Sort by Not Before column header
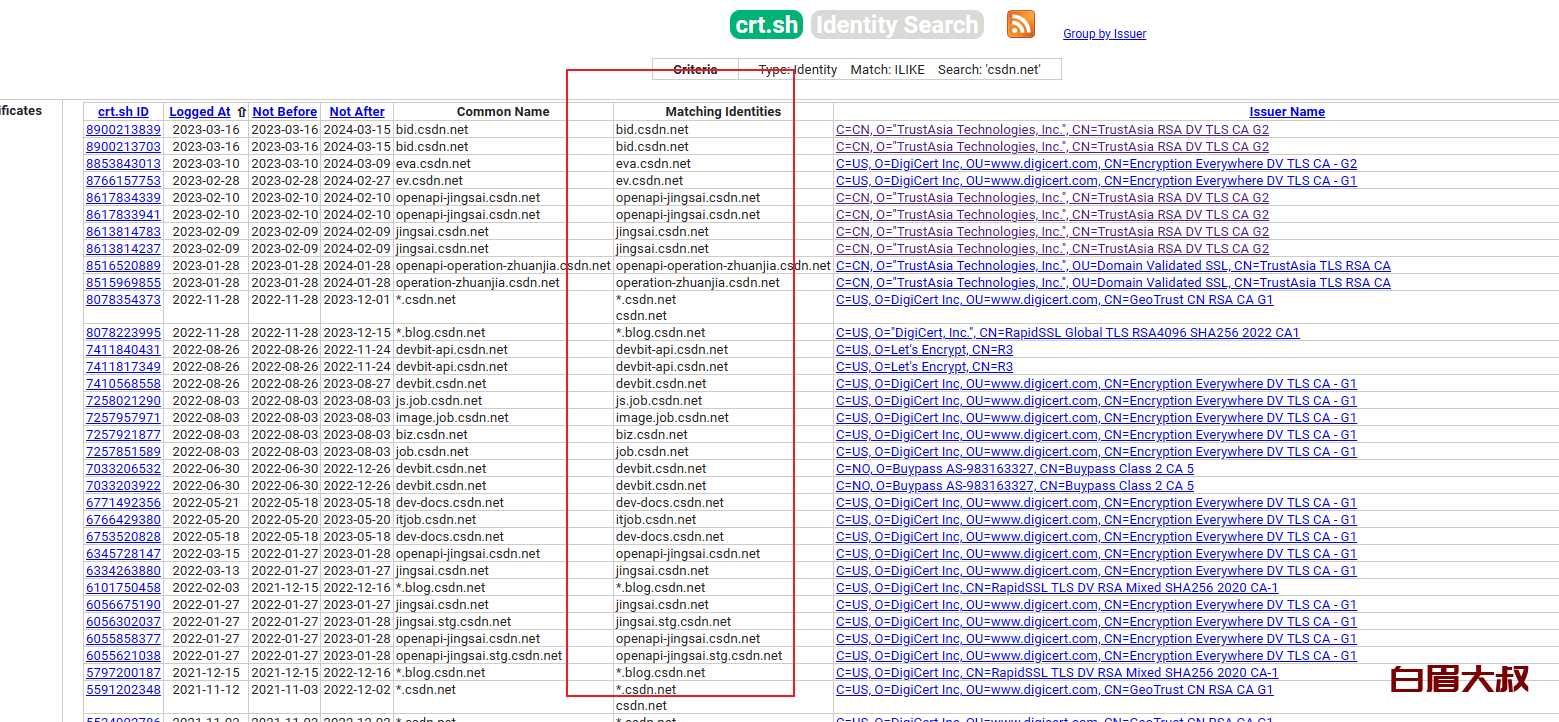1559x722 pixels. click(x=284, y=112)
